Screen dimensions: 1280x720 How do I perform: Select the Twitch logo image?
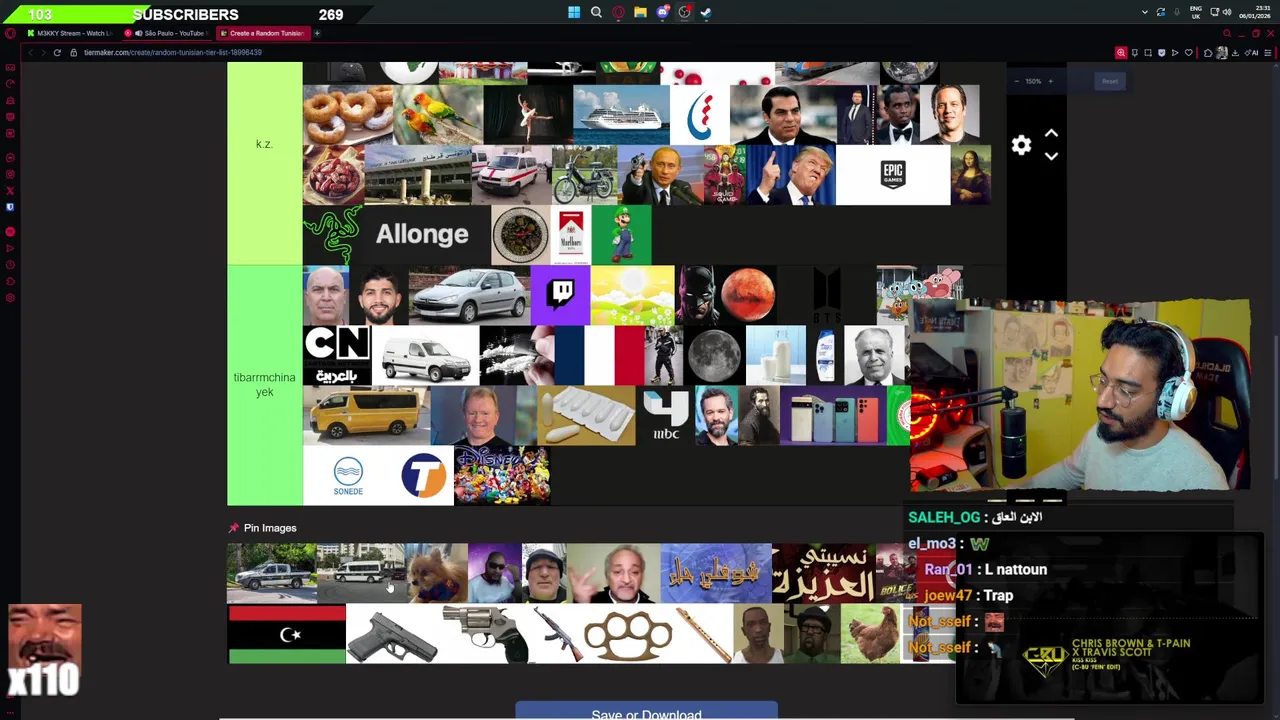point(560,295)
